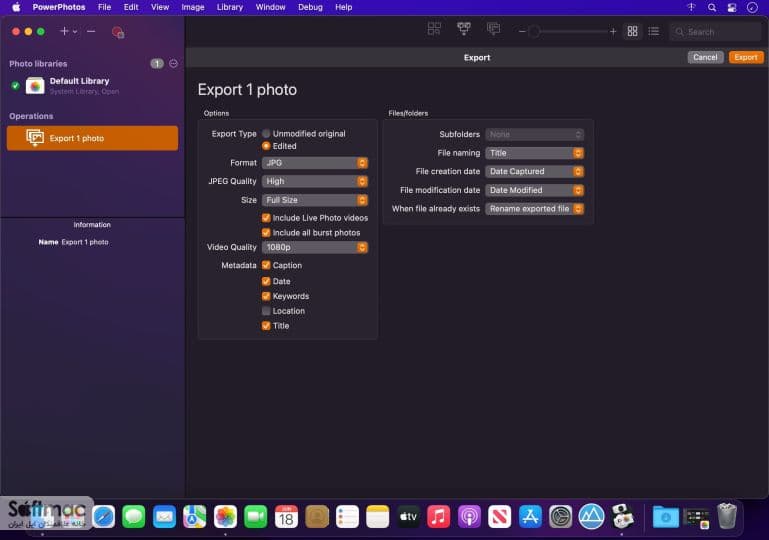
Task: Click the orange Export button
Action: click(745, 57)
